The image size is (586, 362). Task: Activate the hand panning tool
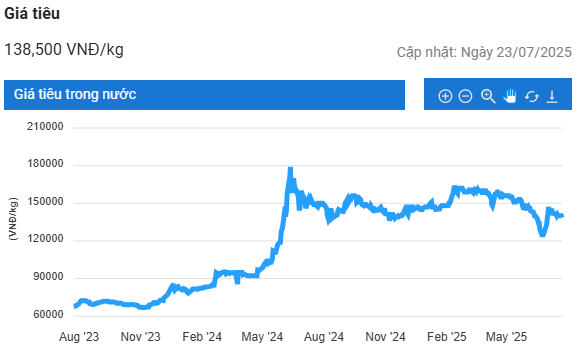[x=510, y=96]
